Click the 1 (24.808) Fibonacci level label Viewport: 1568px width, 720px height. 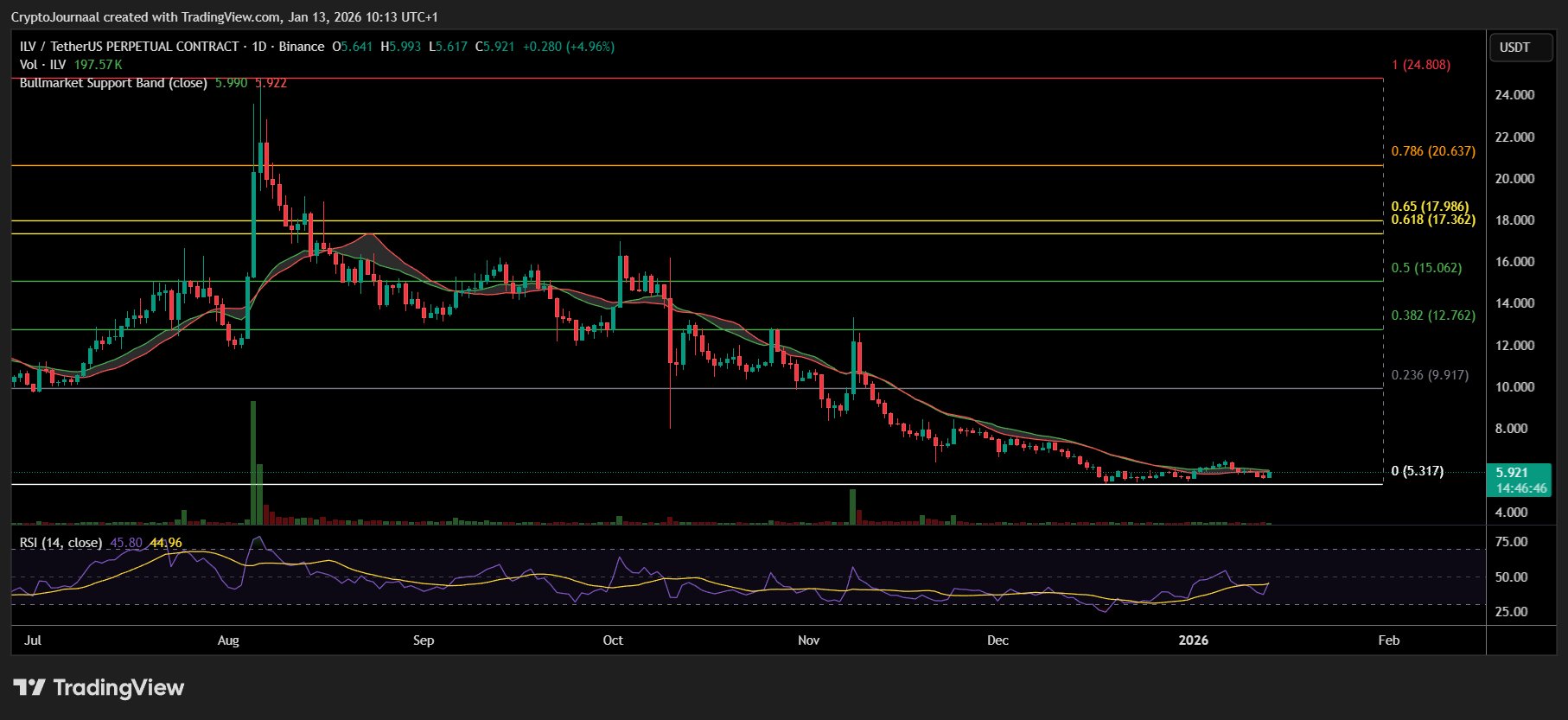tap(1420, 65)
